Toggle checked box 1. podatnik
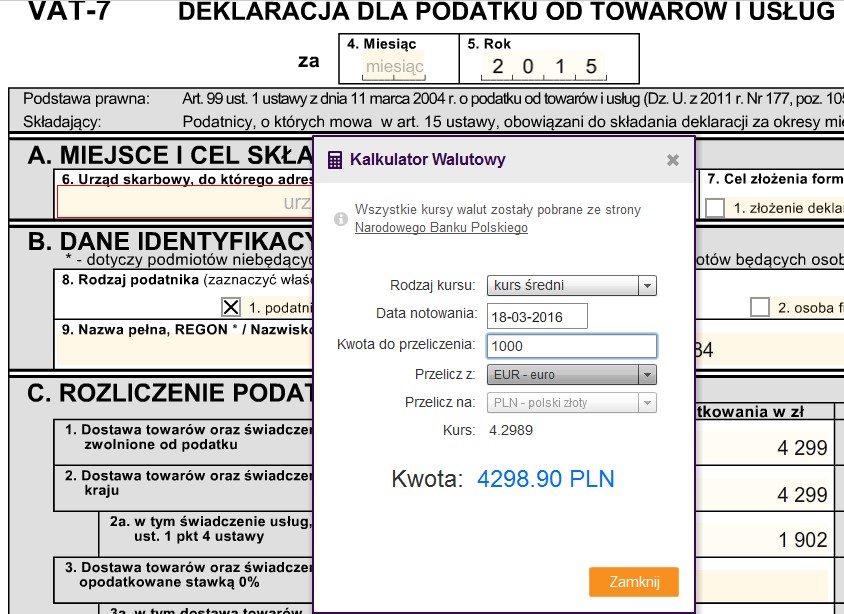This screenshot has height=614, width=844. pyautogui.click(x=231, y=307)
